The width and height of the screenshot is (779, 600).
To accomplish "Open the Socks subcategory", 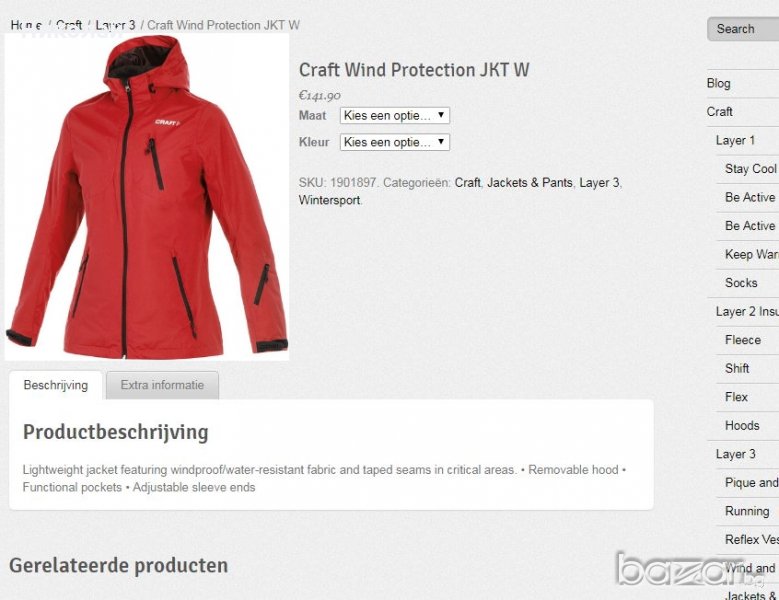I will 741,283.
